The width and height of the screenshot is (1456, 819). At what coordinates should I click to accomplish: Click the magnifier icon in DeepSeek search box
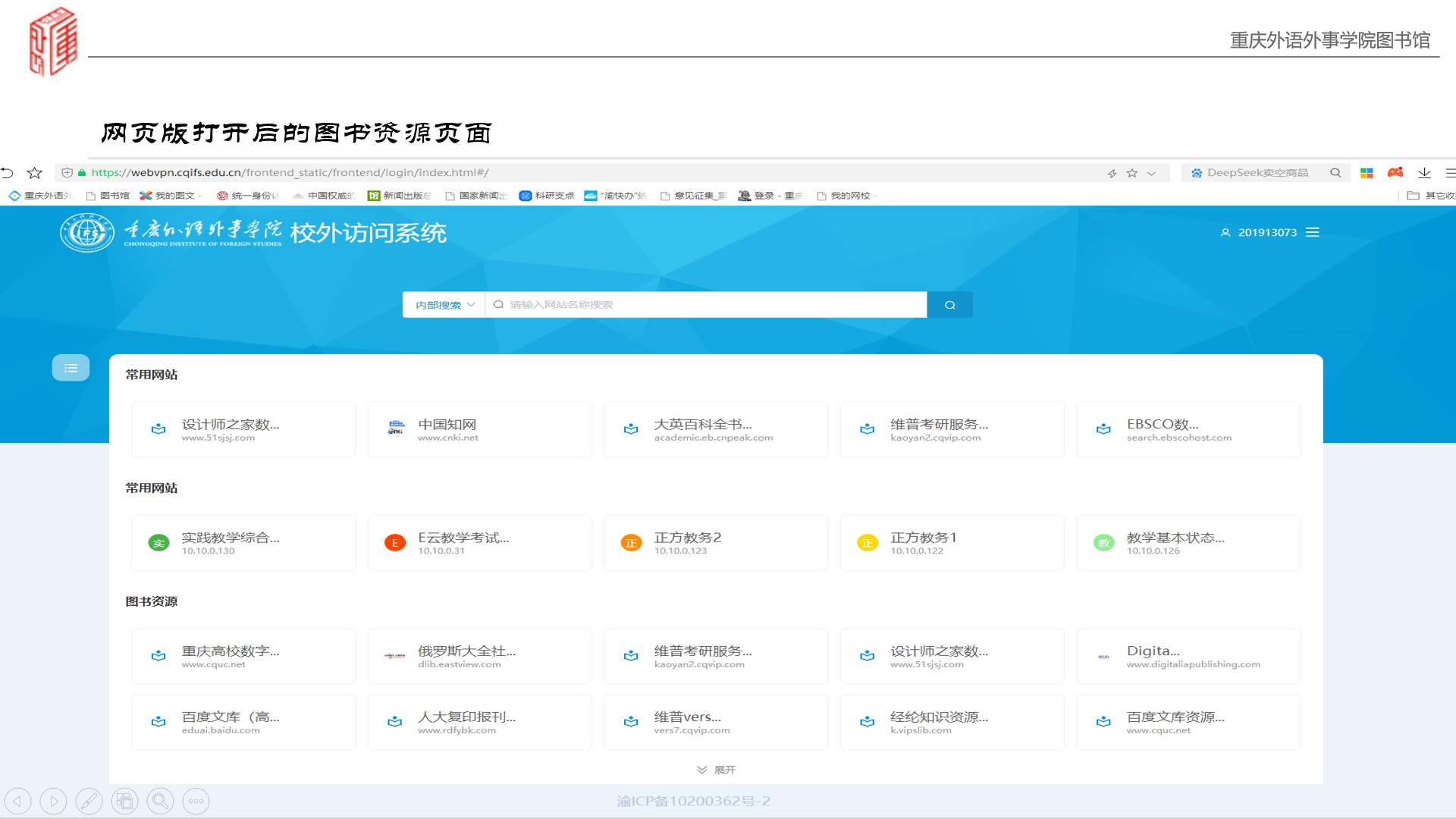(x=1335, y=173)
